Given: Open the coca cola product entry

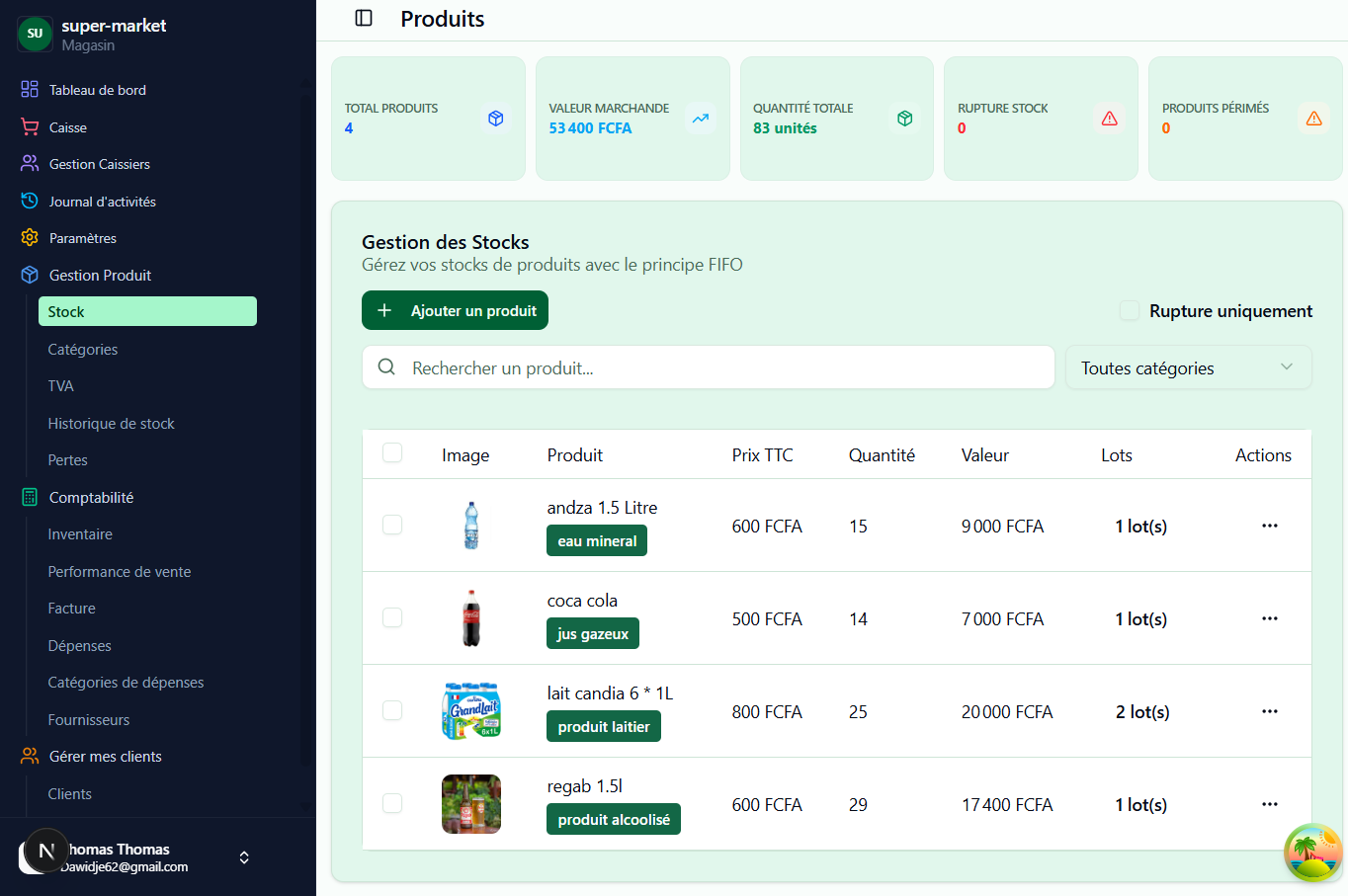Looking at the screenshot, I should click(x=581, y=600).
